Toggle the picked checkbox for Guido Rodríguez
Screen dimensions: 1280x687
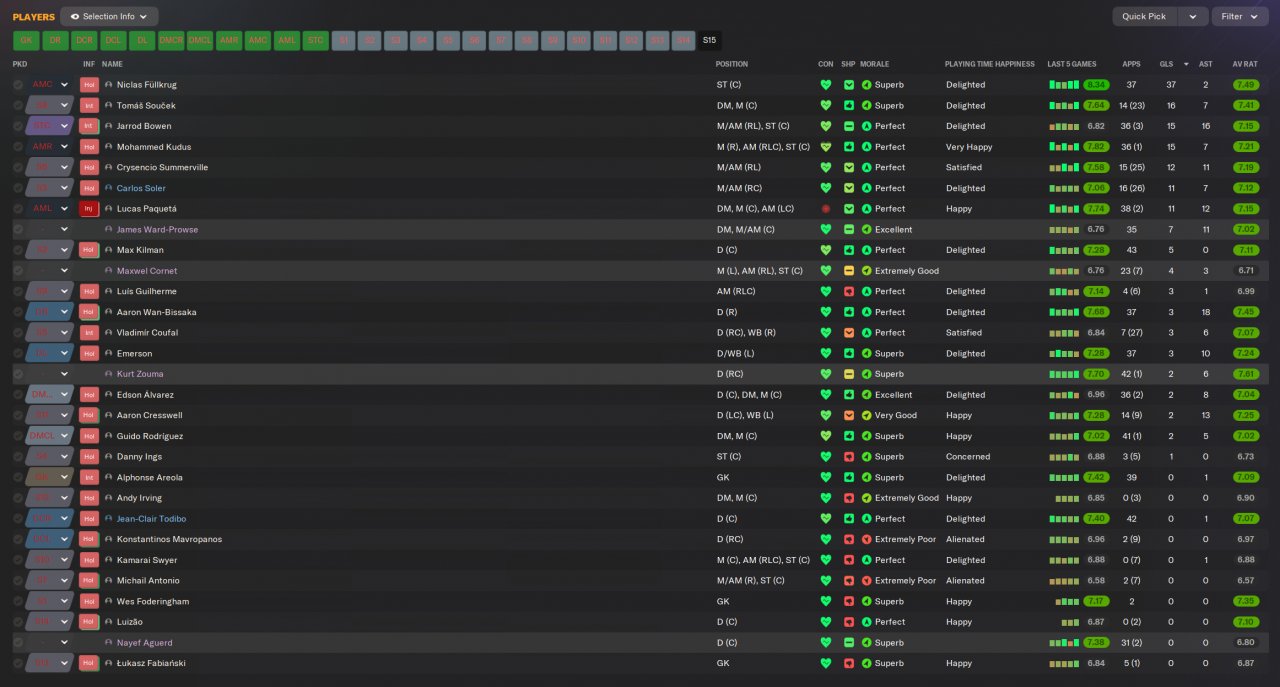pos(18,436)
